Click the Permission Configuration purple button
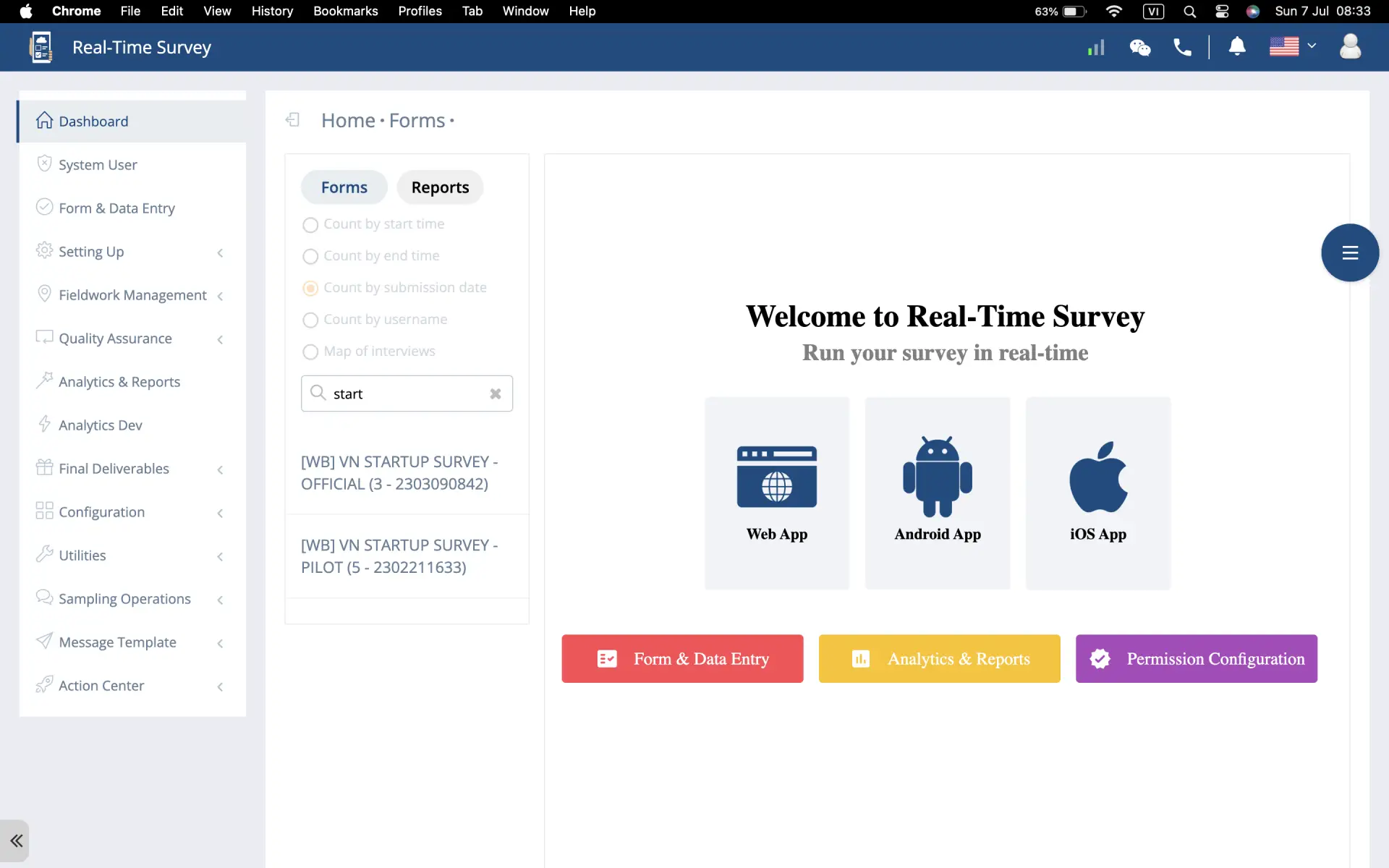 pos(1197,658)
